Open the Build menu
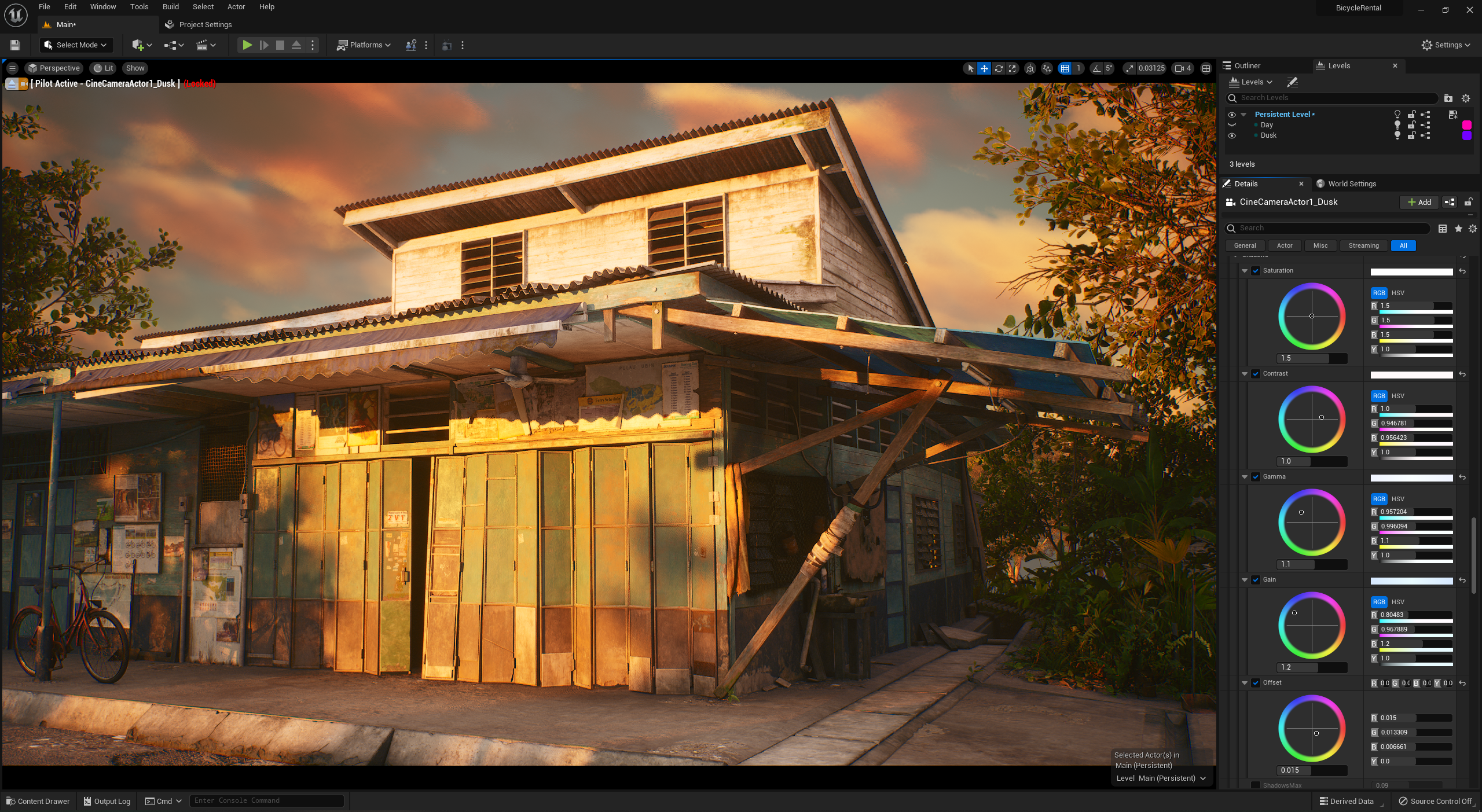Viewport: 1482px width, 812px height. [x=170, y=7]
